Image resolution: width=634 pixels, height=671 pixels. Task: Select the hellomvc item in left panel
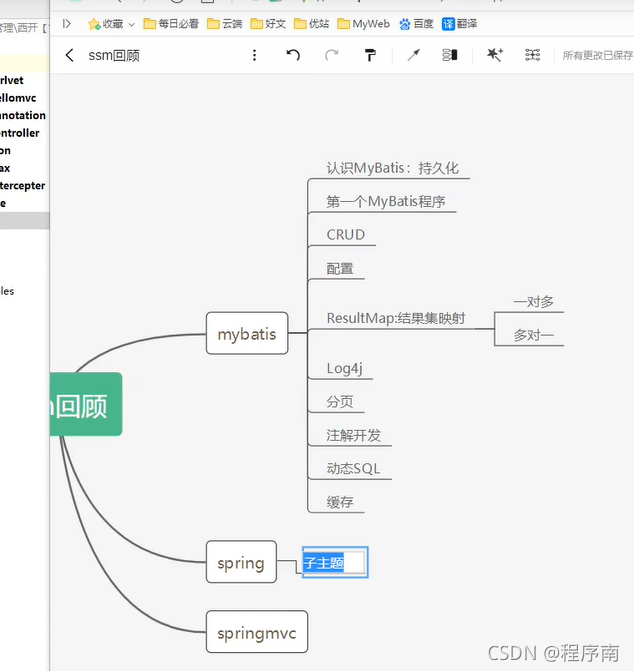[18, 98]
